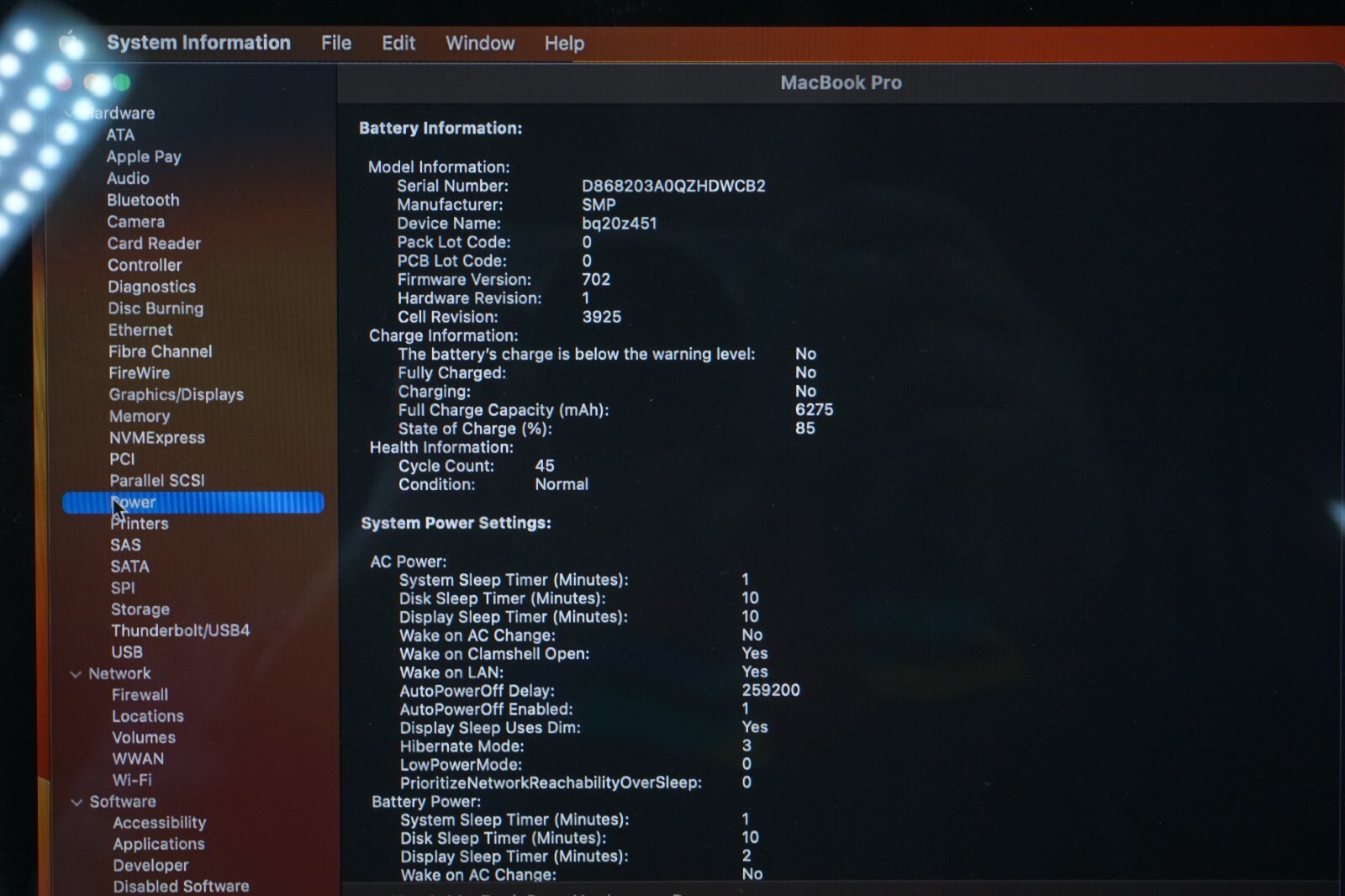The width and height of the screenshot is (1345, 896).
Task: Select Bluetooth in the sidebar
Action: pyautogui.click(x=143, y=200)
